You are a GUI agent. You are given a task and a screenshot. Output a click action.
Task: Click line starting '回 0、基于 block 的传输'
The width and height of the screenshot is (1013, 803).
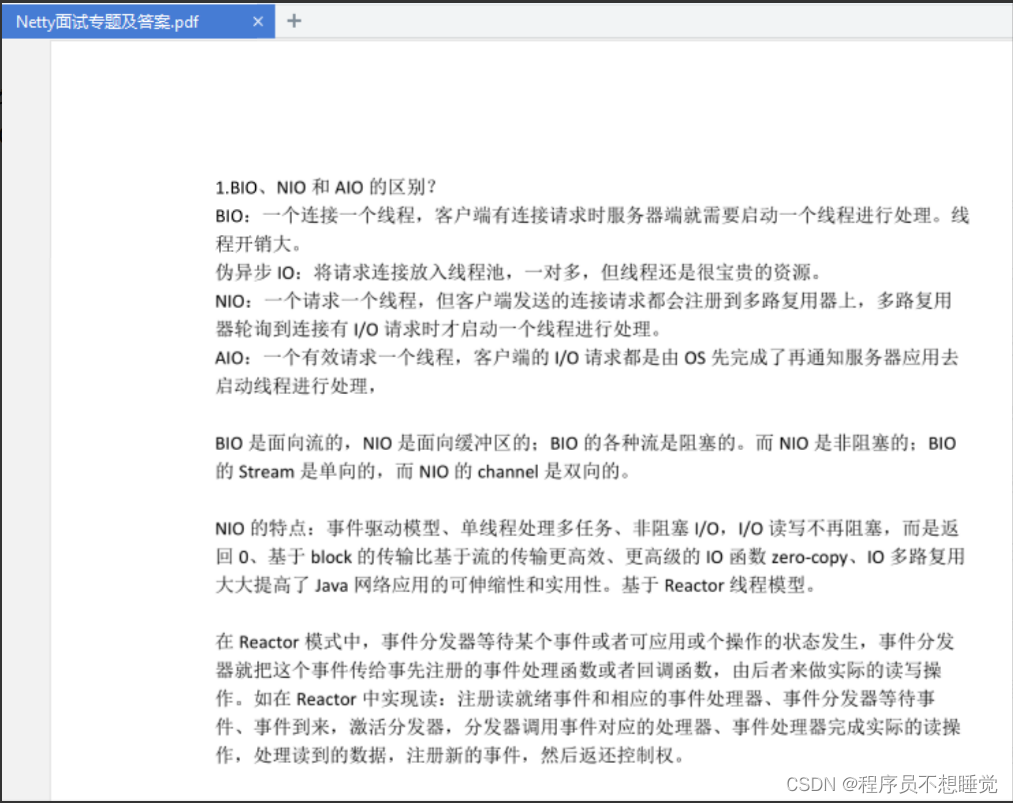[x=590, y=557]
